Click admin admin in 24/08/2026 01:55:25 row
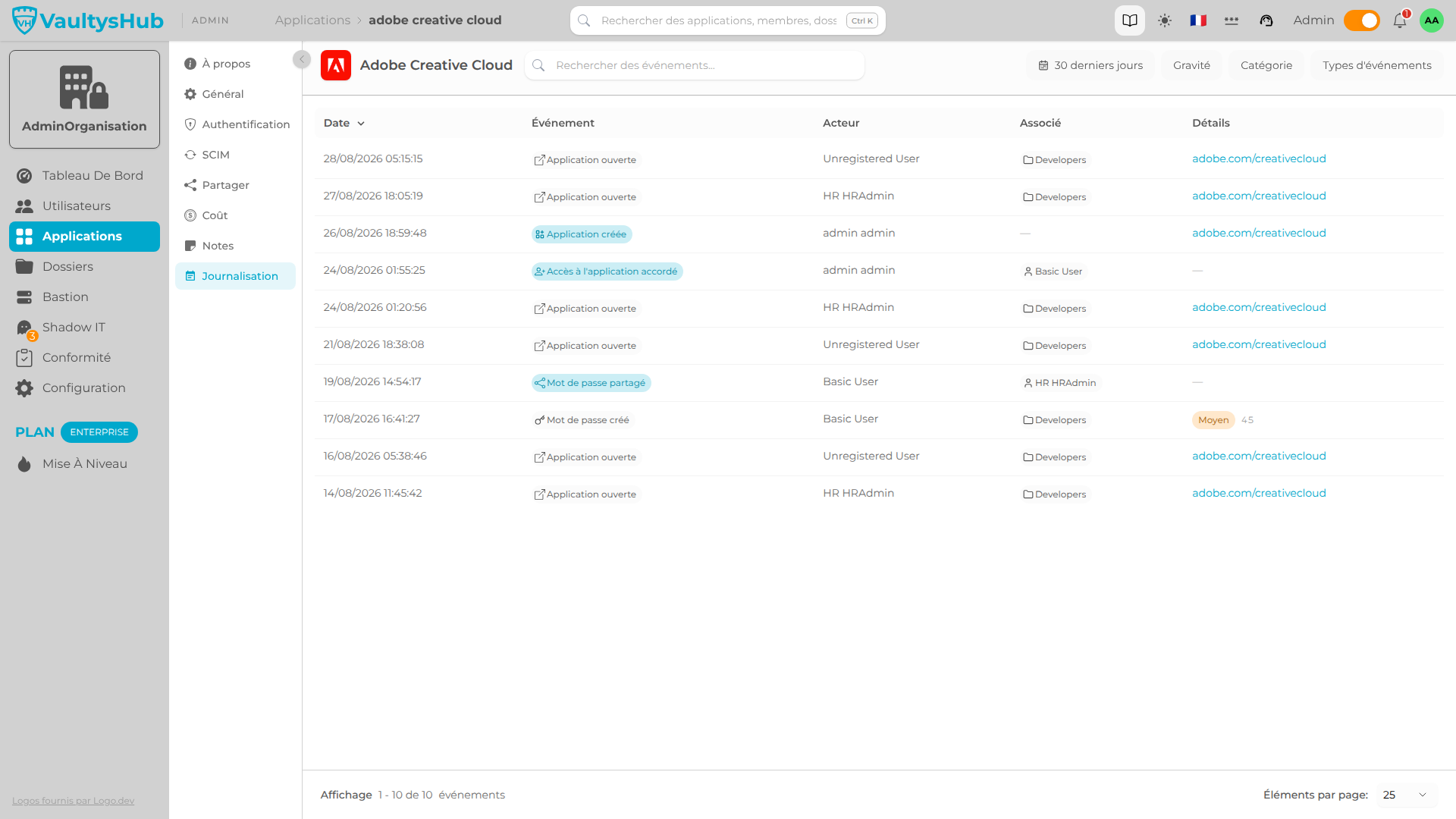The image size is (1456, 819). (858, 270)
